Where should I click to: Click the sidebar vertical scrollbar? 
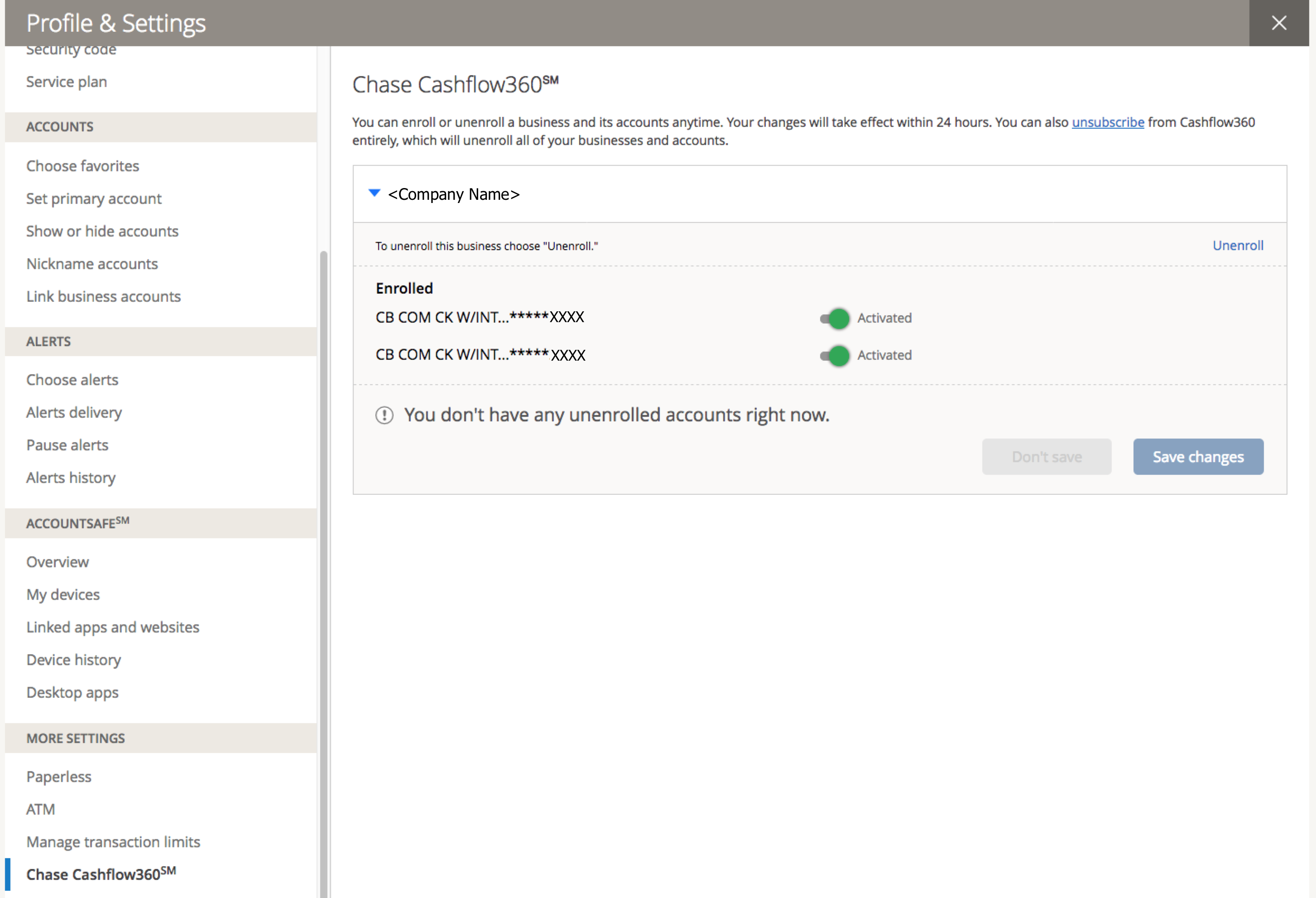323,566
